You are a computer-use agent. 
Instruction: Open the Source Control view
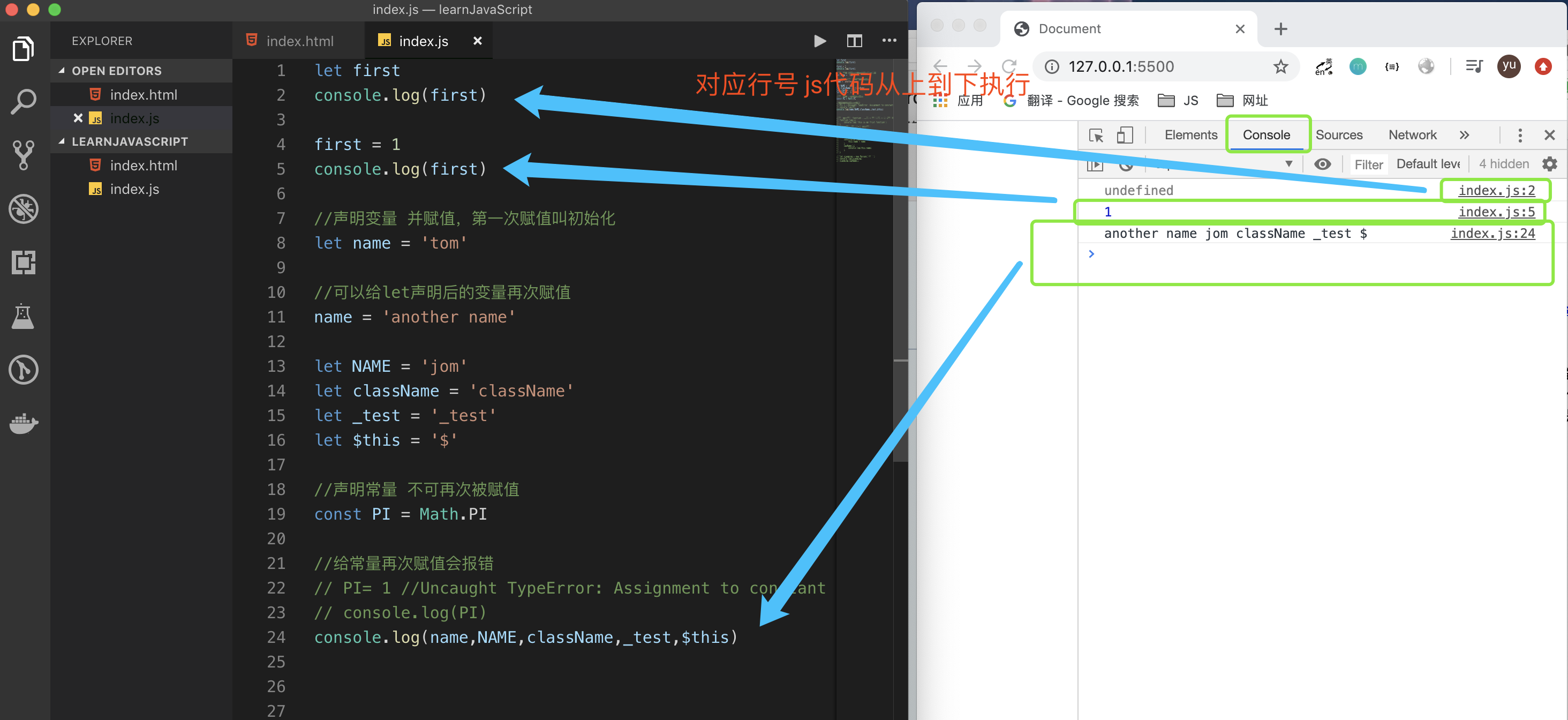[x=24, y=155]
